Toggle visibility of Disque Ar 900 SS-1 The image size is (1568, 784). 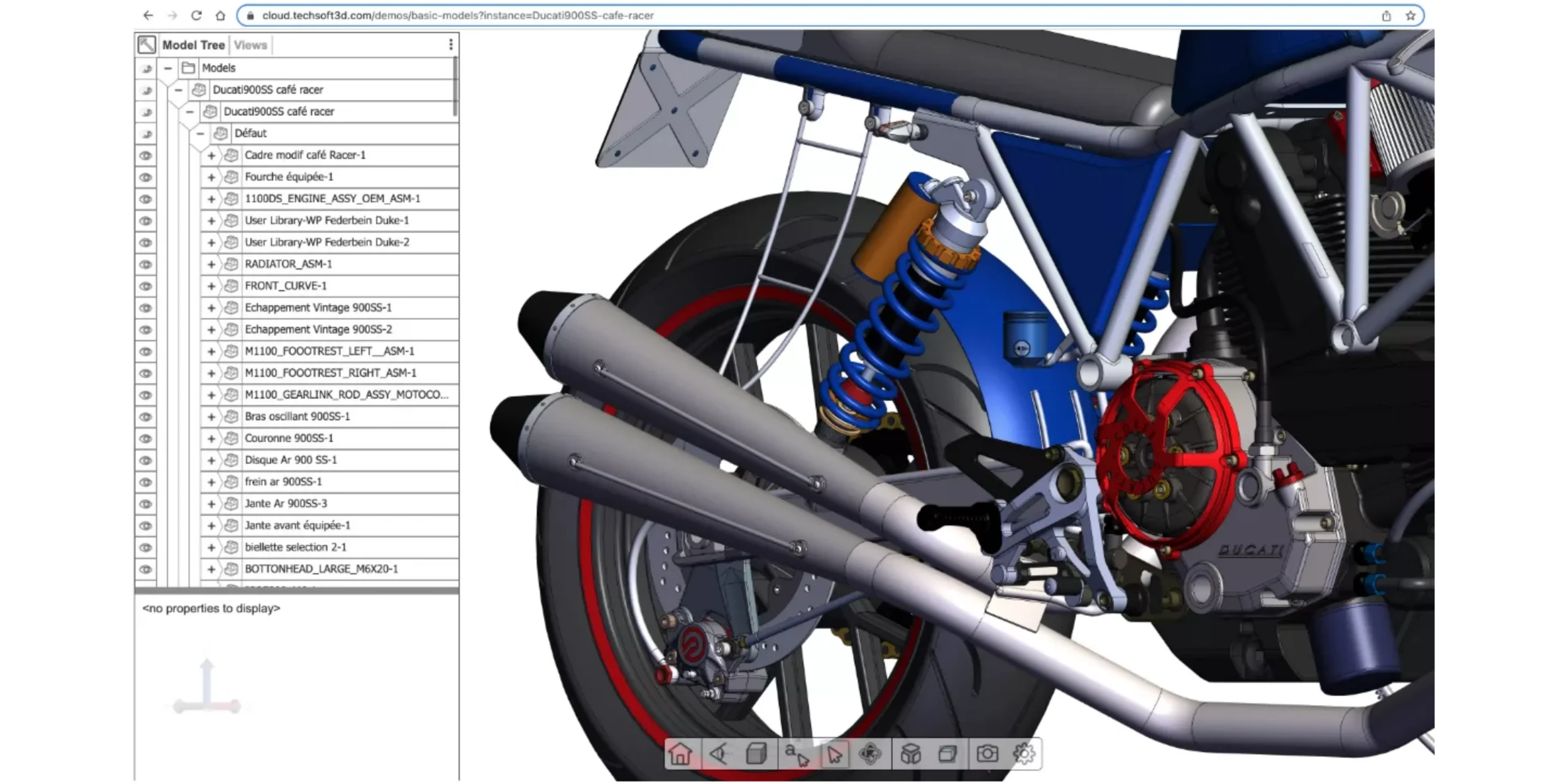(x=146, y=460)
